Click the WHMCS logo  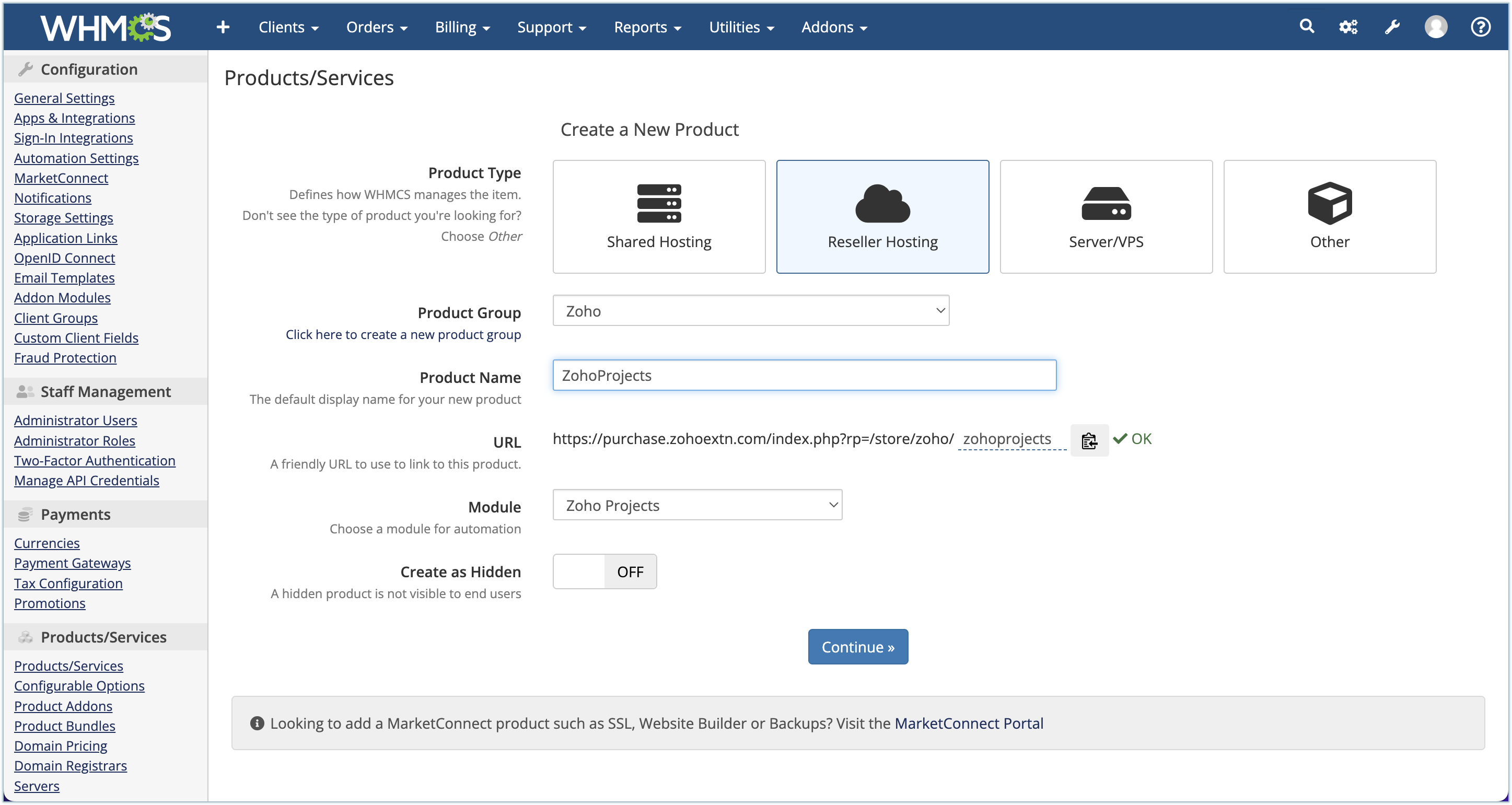click(106, 28)
